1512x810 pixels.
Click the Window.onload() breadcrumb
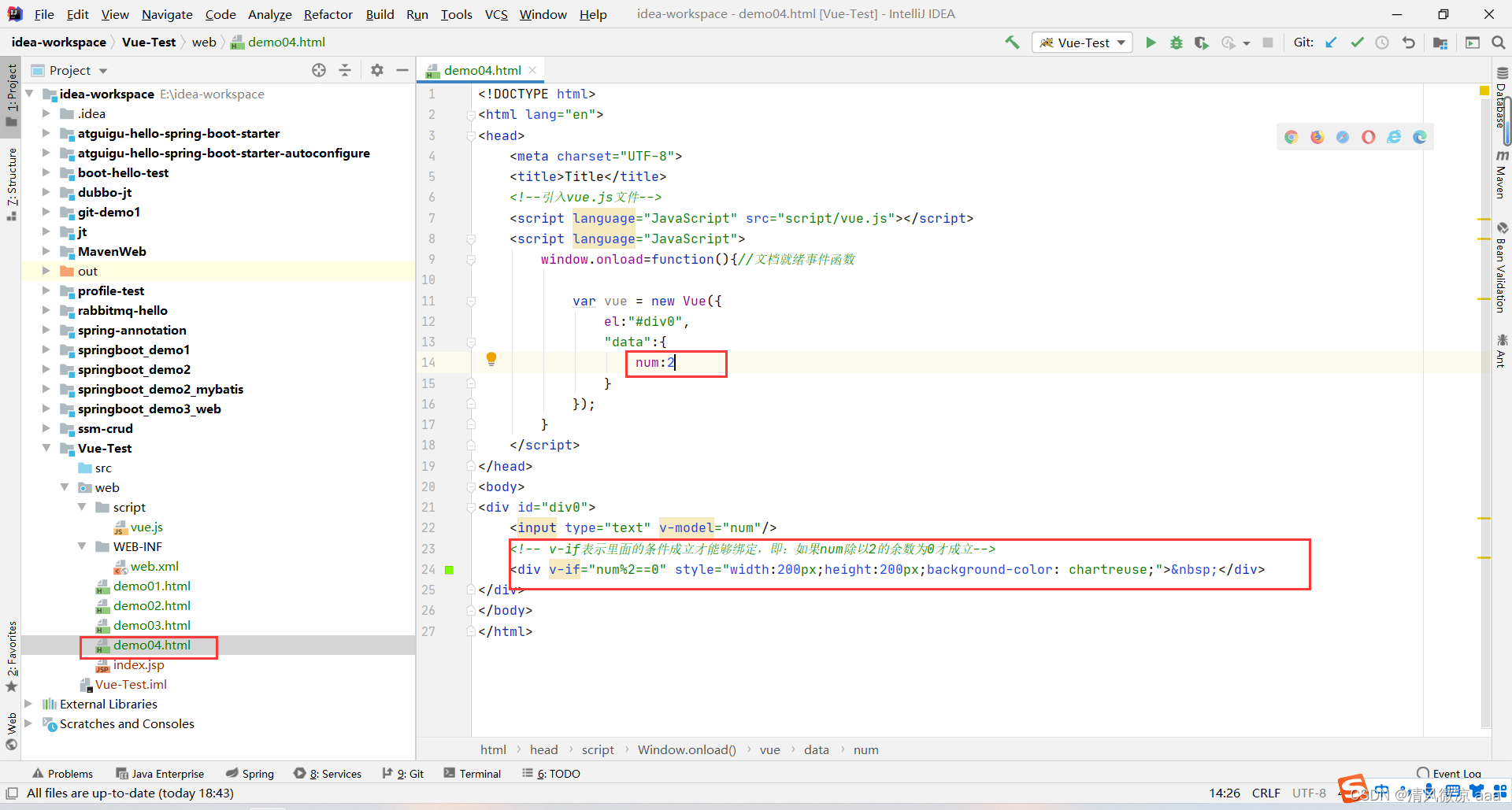pos(687,749)
